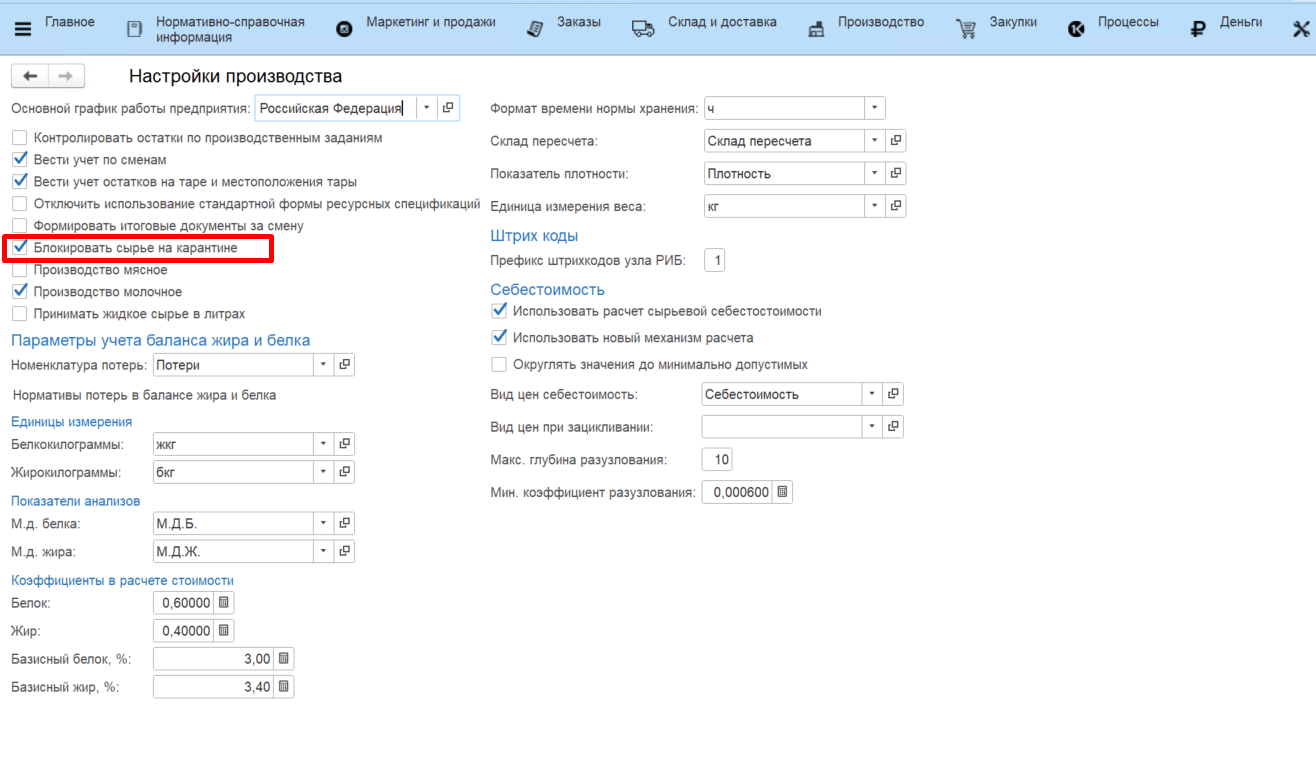Image resolution: width=1316 pixels, height=768 pixels.
Task: Open the М.д. жира reference form icon
Action: (344, 551)
